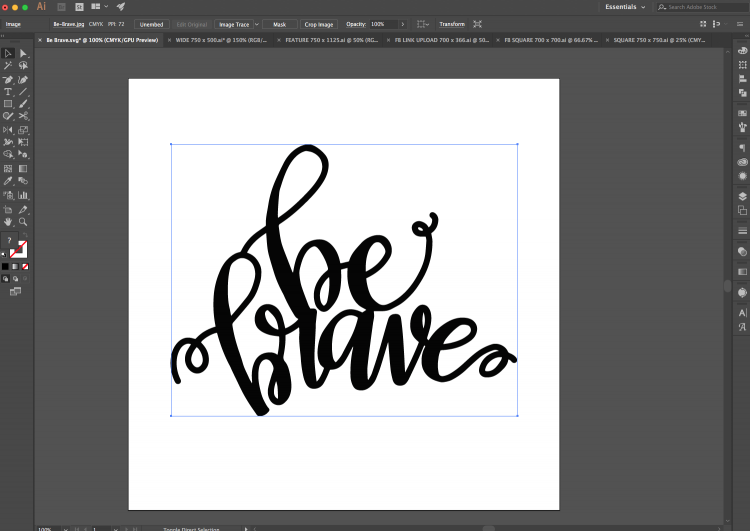The height and width of the screenshot is (531, 750).
Task: Expand the Opacity slider arrow
Action: (403, 24)
